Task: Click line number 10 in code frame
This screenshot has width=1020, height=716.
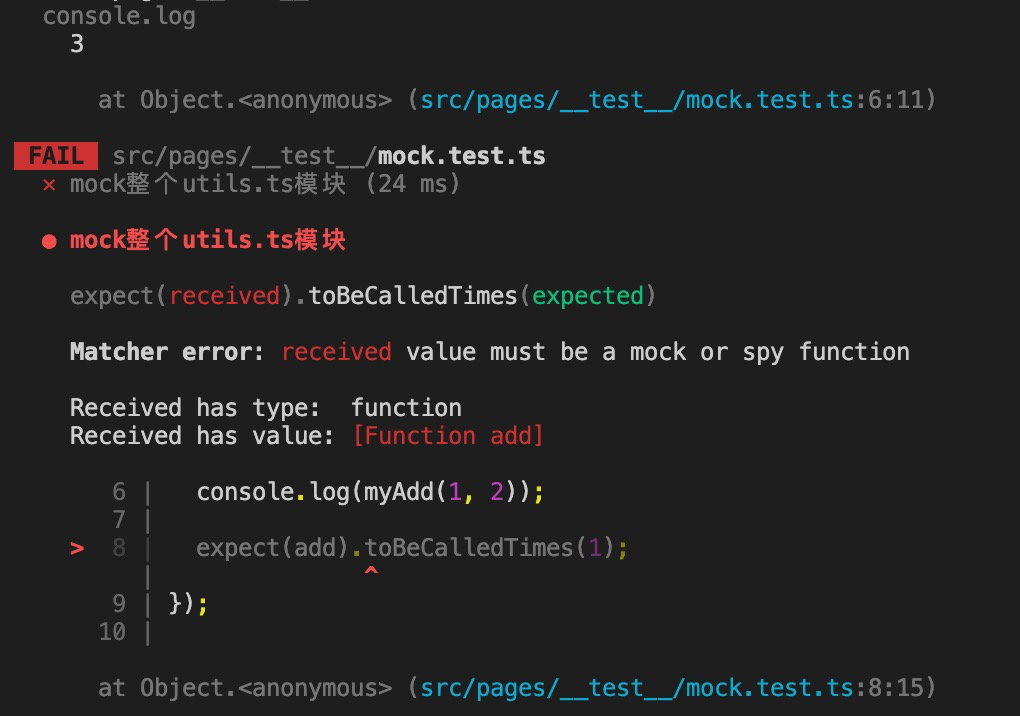Action: point(112,631)
